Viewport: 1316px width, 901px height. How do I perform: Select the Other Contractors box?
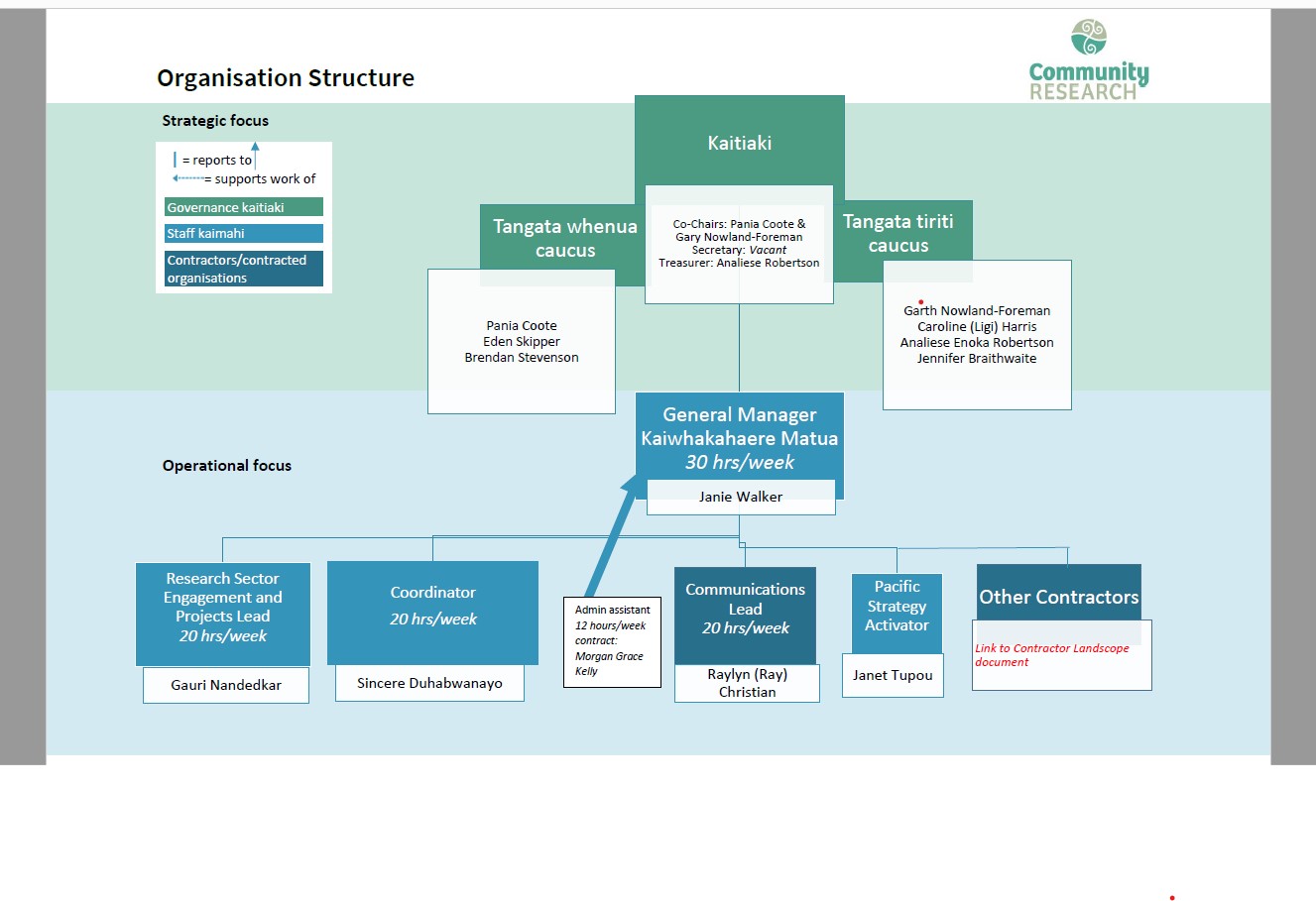[1058, 597]
